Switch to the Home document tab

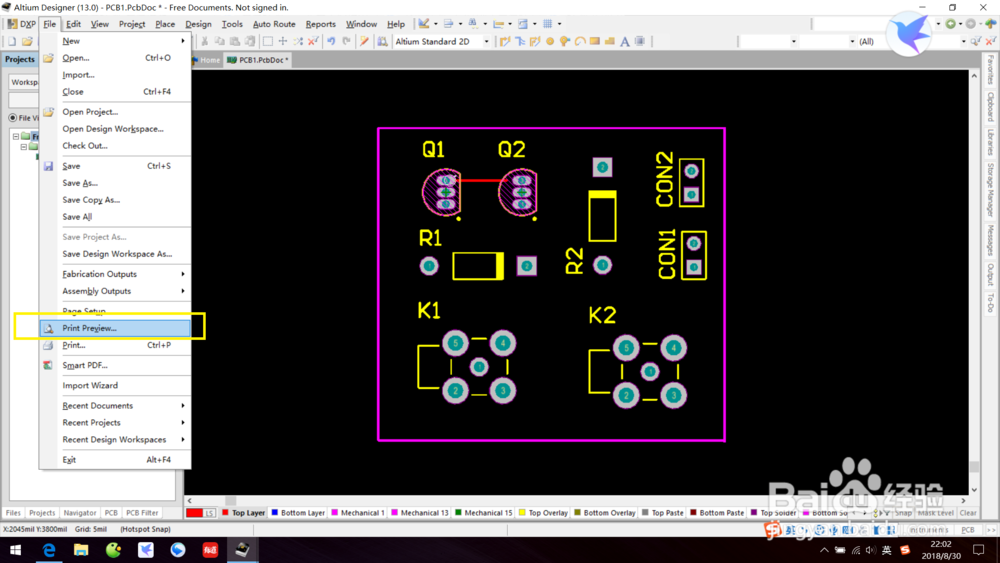[206, 60]
